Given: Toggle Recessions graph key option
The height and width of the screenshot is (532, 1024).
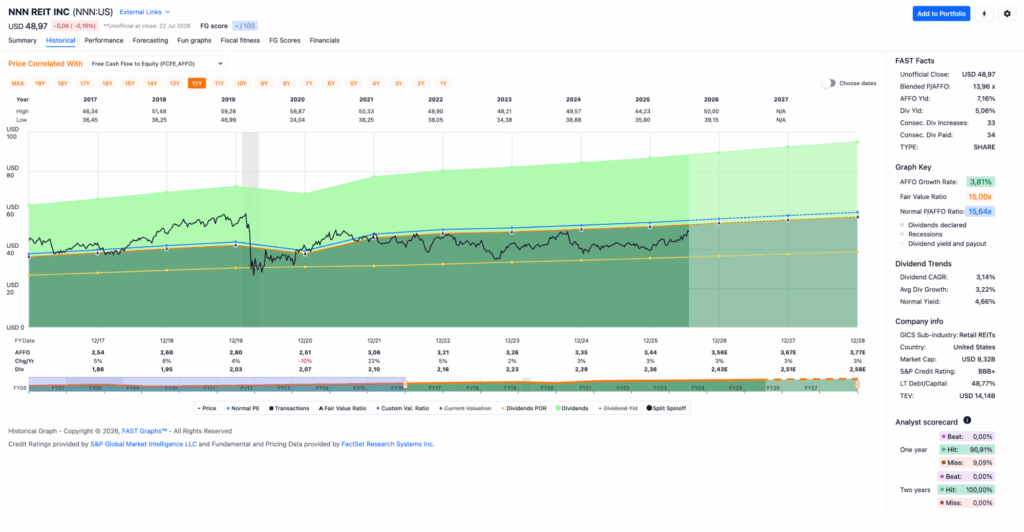Looking at the screenshot, I should (921, 234).
